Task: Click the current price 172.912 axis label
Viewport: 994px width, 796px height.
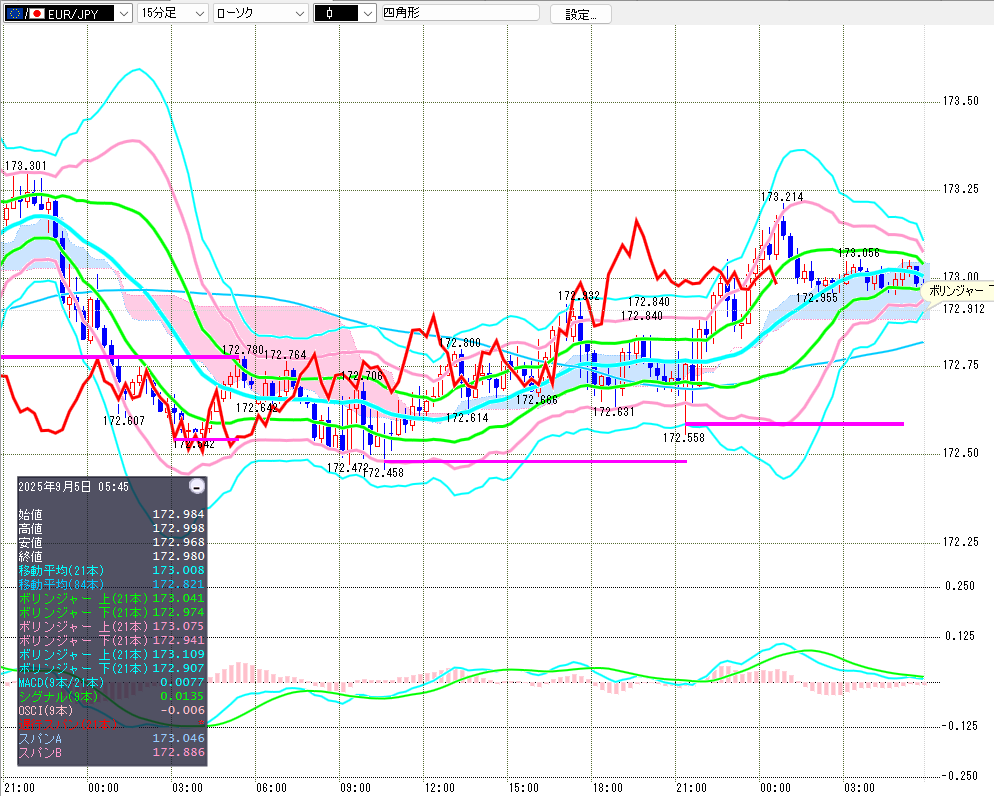Action: point(964,309)
